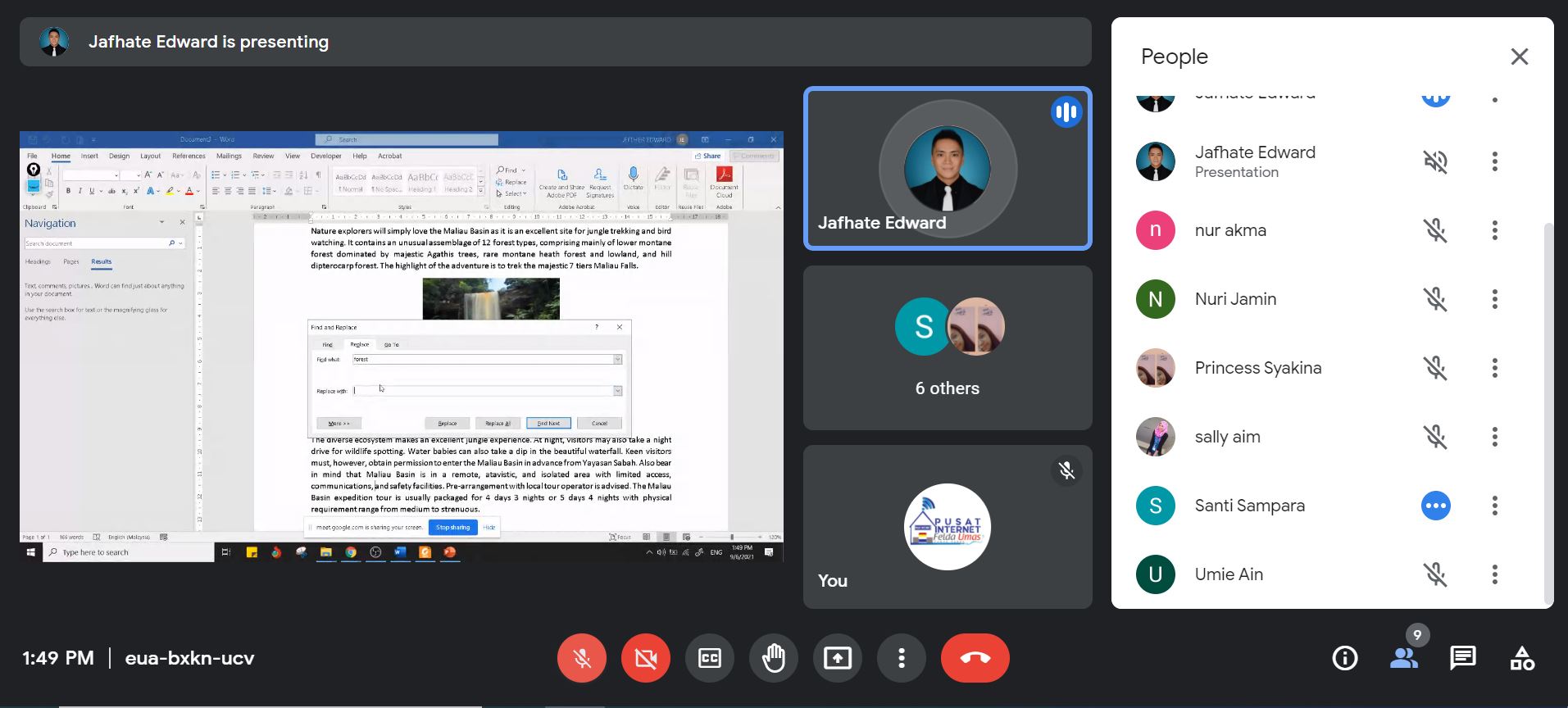Screen dimensions: 1568x708
Task: Turn on the camera
Action: click(x=646, y=658)
